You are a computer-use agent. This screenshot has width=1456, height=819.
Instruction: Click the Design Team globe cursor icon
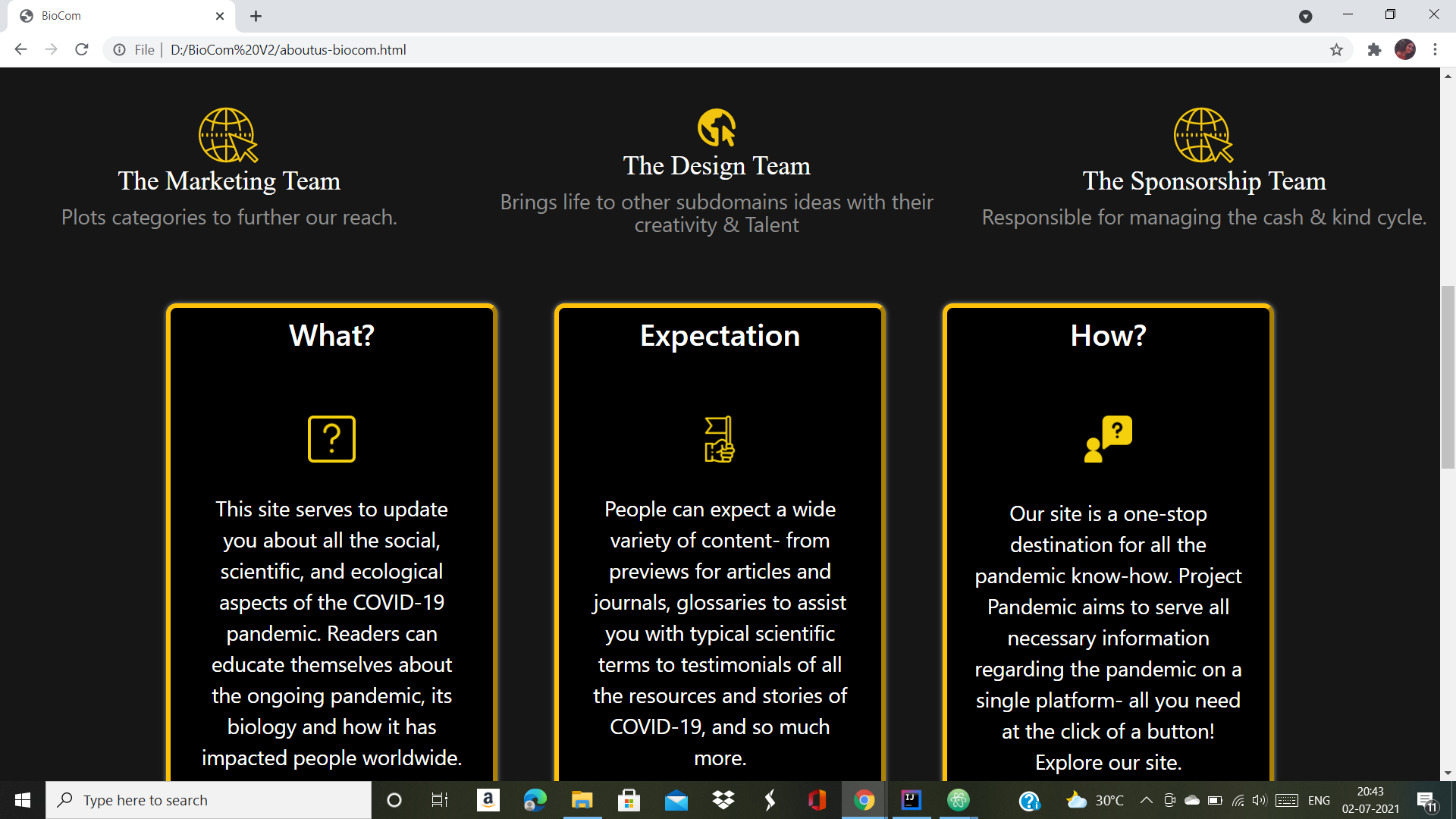(717, 127)
